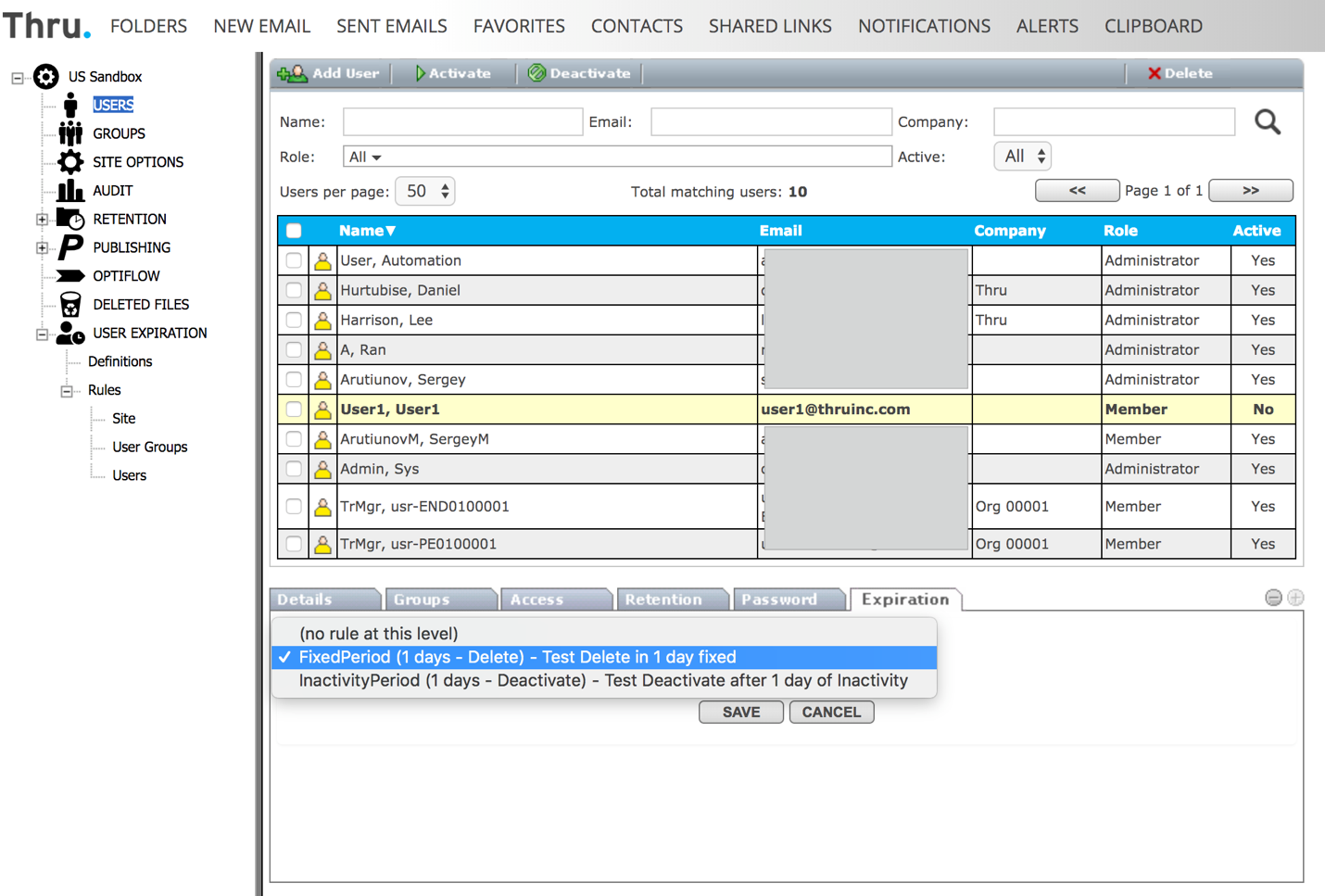Screen dimensions: 1325x896
Task: Click the Deleted Files trash icon
Action: (x=70, y=304)
